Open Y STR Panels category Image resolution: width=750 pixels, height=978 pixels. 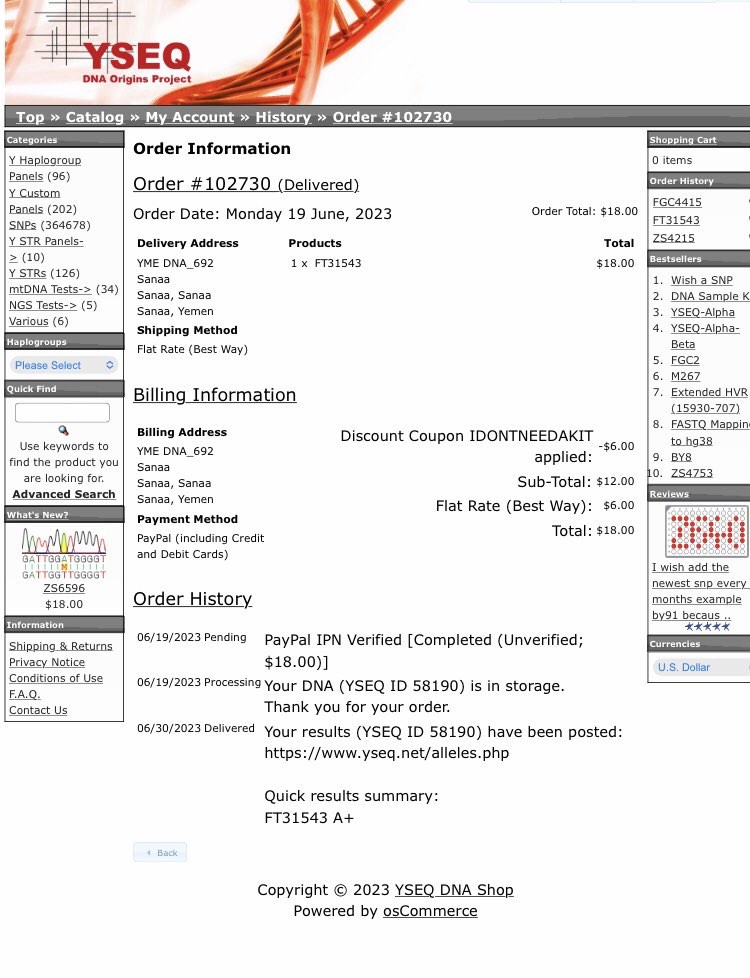(46, 249)
